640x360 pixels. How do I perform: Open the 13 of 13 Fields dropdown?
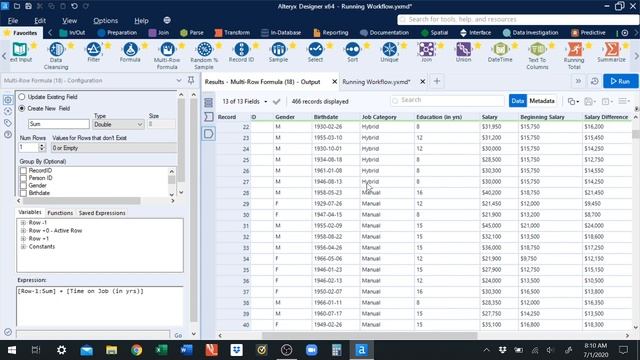coord(244,101)
